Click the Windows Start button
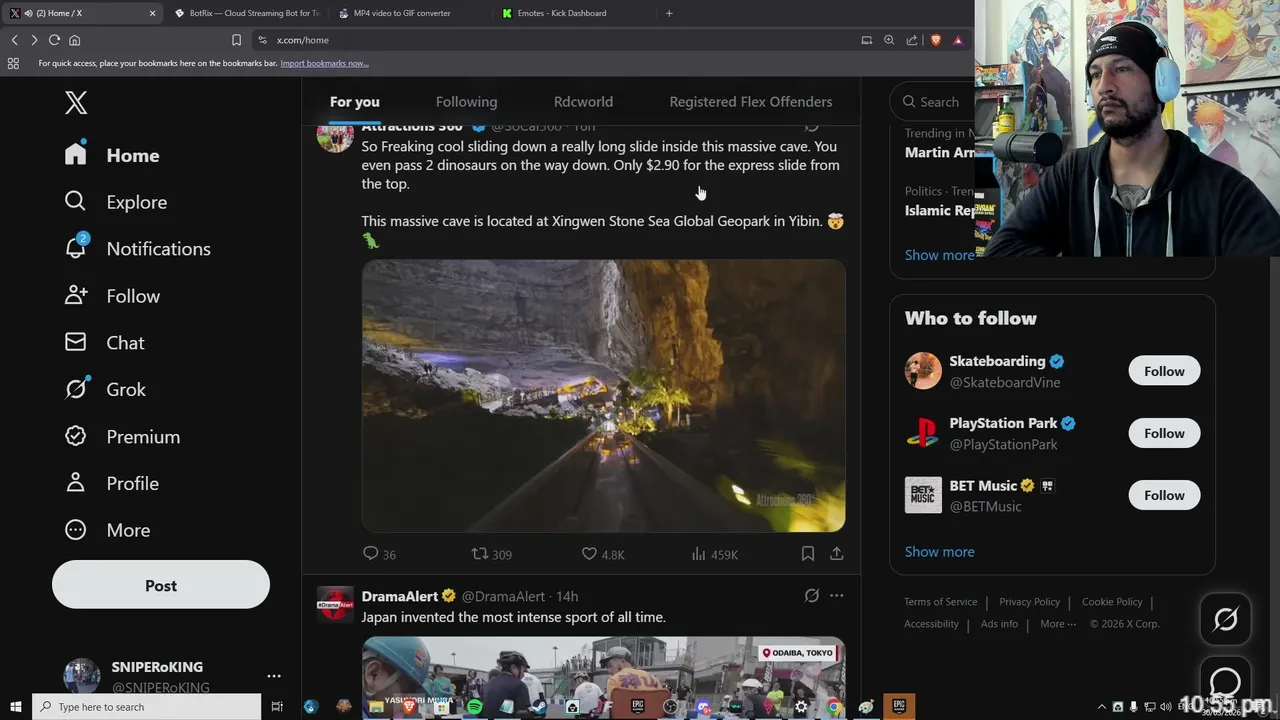Viewport: 1280px width, 720px height. coord(15,707)
